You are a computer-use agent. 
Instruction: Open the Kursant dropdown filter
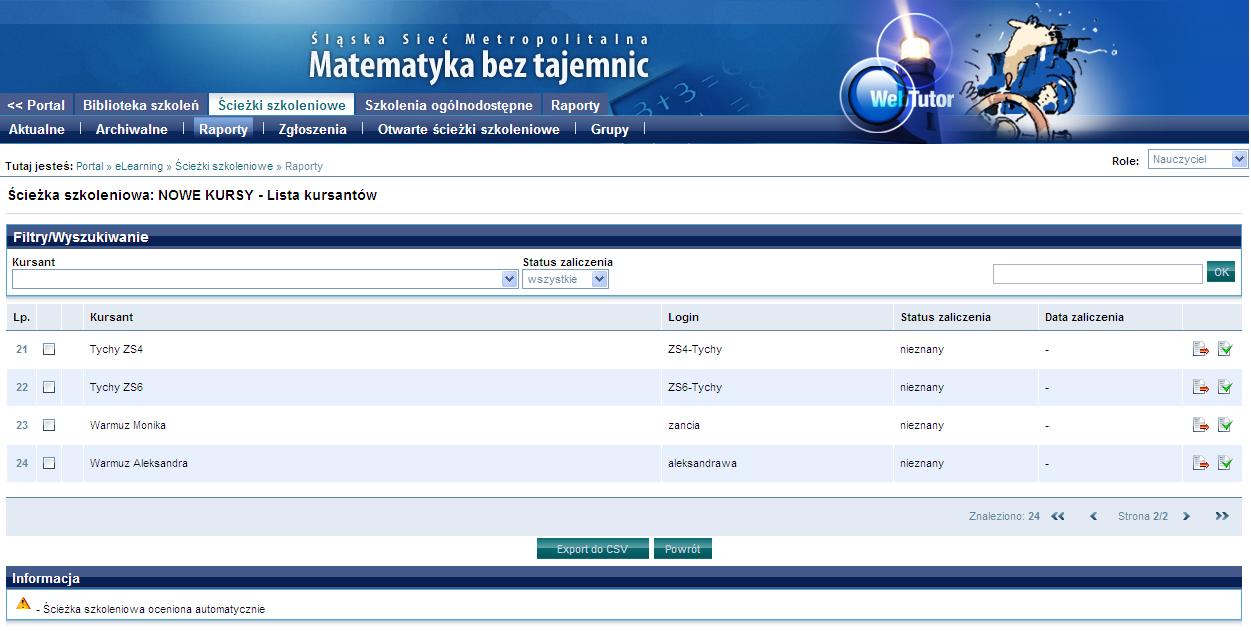pos(265,280)
